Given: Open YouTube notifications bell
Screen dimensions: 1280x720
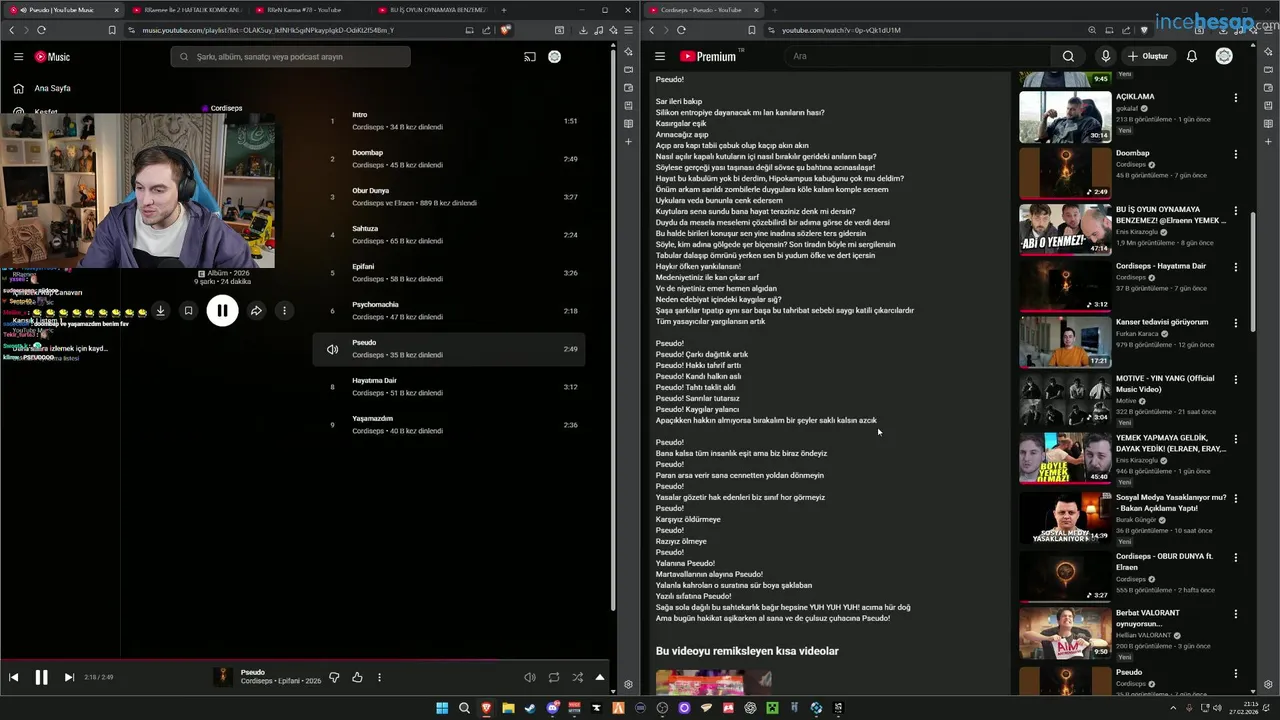Looking at the screenshot, I should 1192,56.
